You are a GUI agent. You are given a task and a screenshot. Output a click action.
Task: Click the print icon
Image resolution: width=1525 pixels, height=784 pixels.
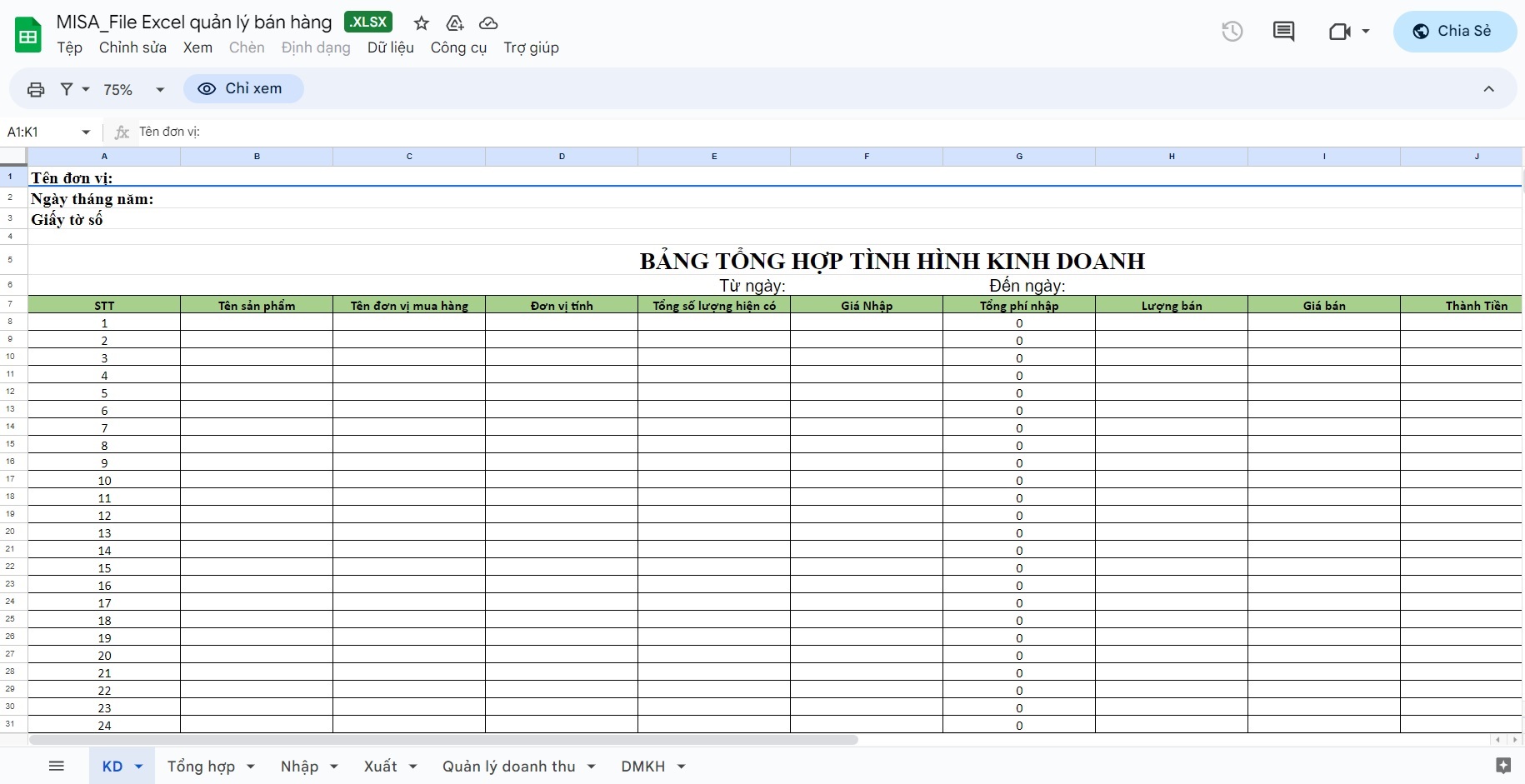(x=36, y=89)
